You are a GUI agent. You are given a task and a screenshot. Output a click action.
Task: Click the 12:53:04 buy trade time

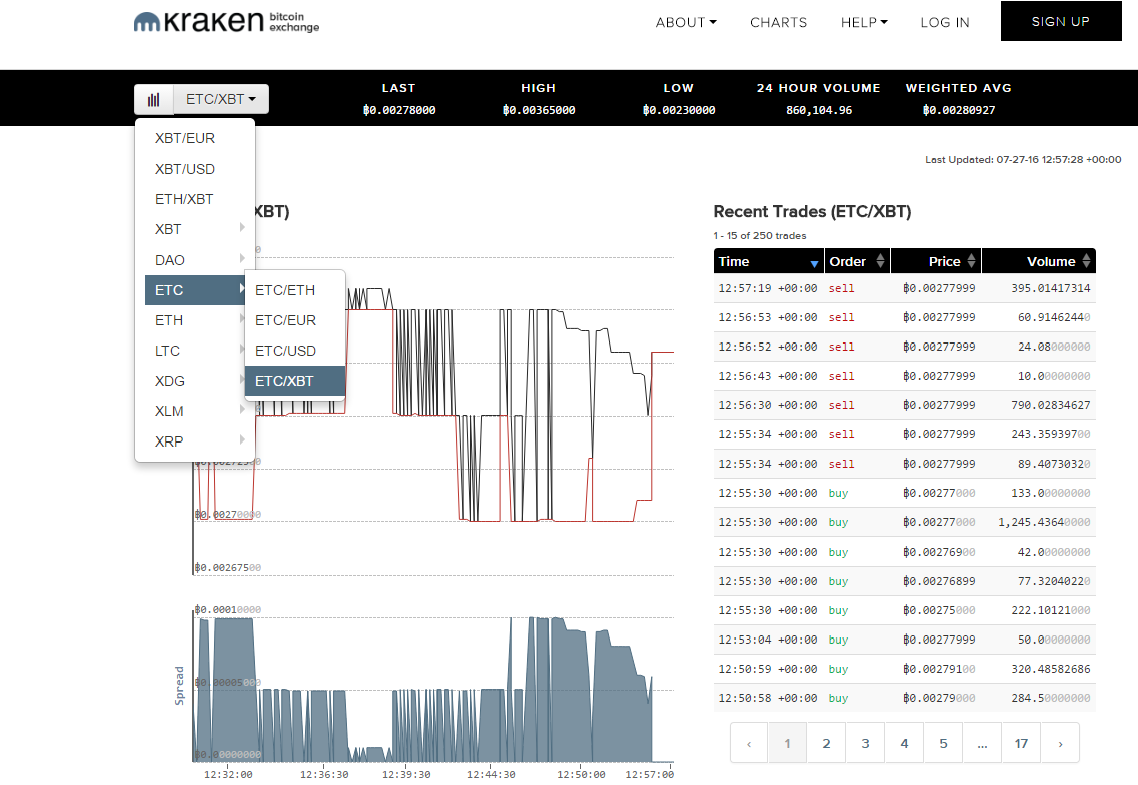pos(768,640)
